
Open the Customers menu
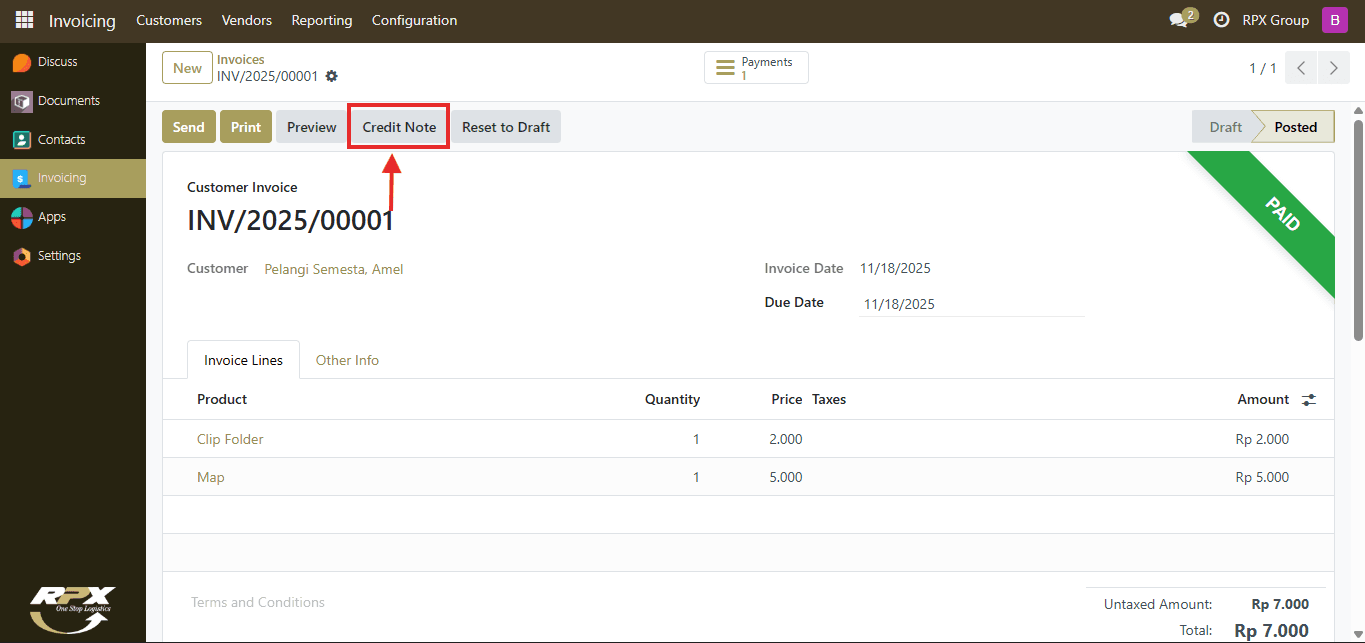click(x=169, y=20)
